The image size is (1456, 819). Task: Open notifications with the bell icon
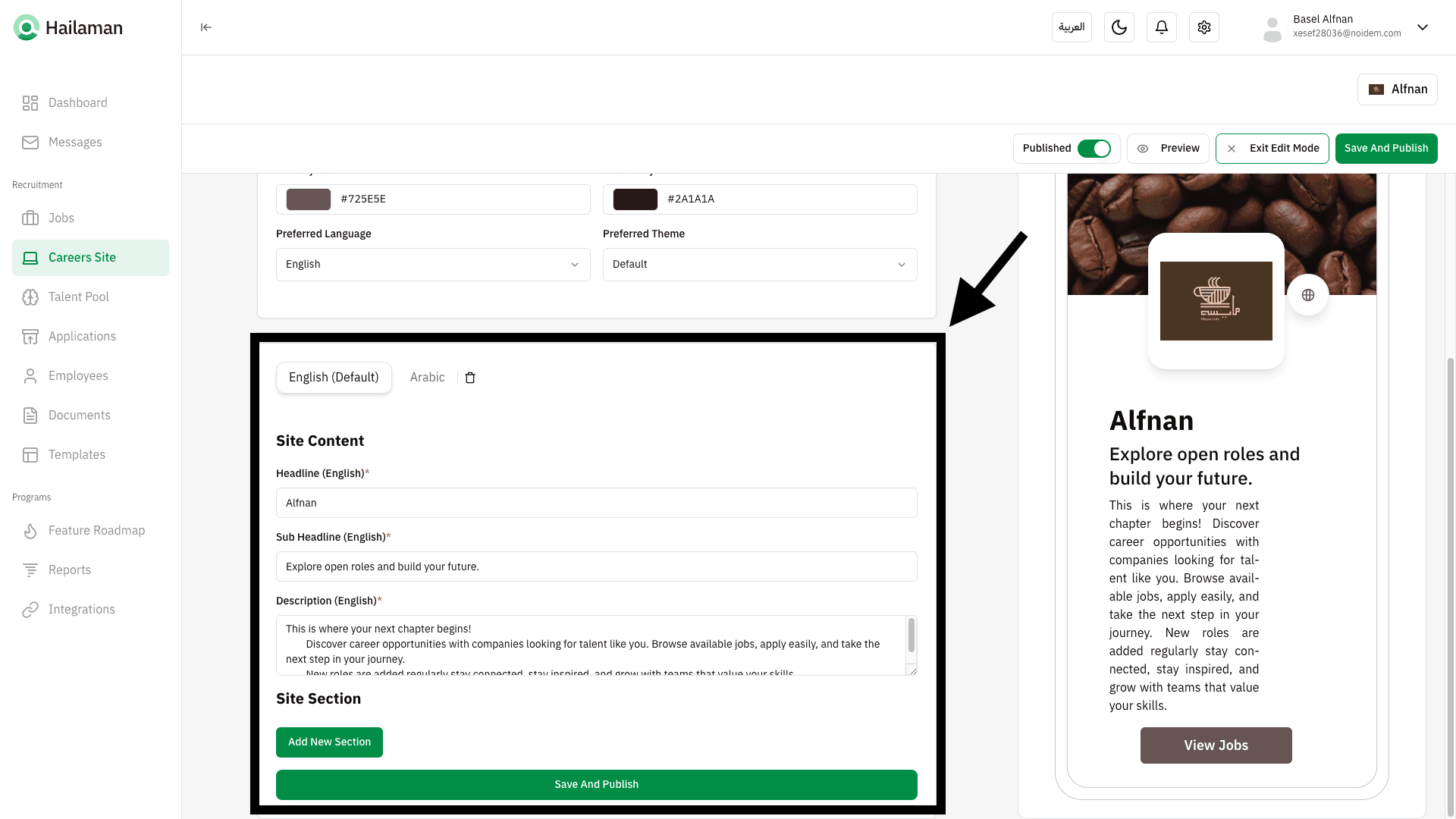1161,27
